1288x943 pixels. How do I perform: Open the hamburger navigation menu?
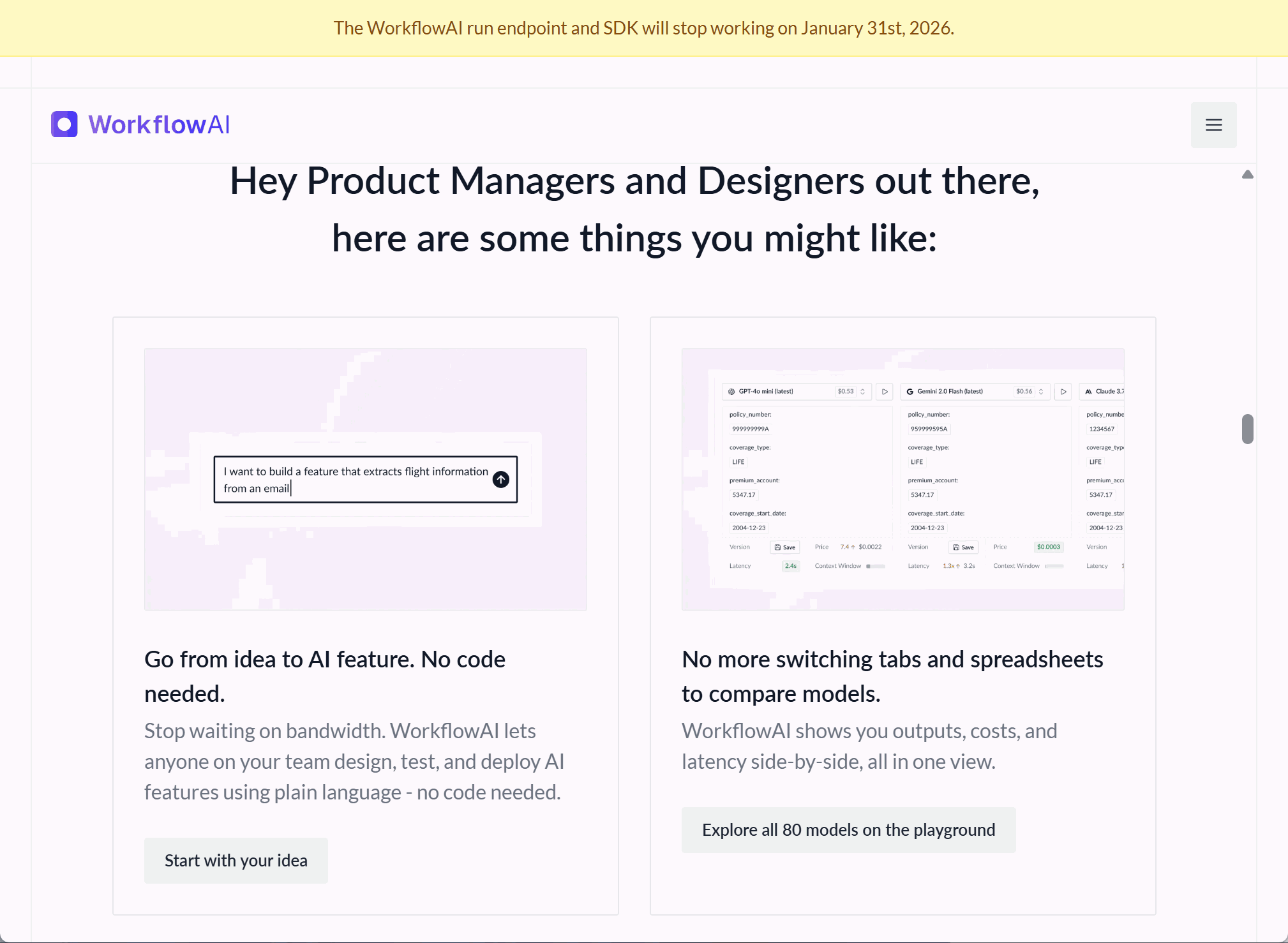point(1213,125)
